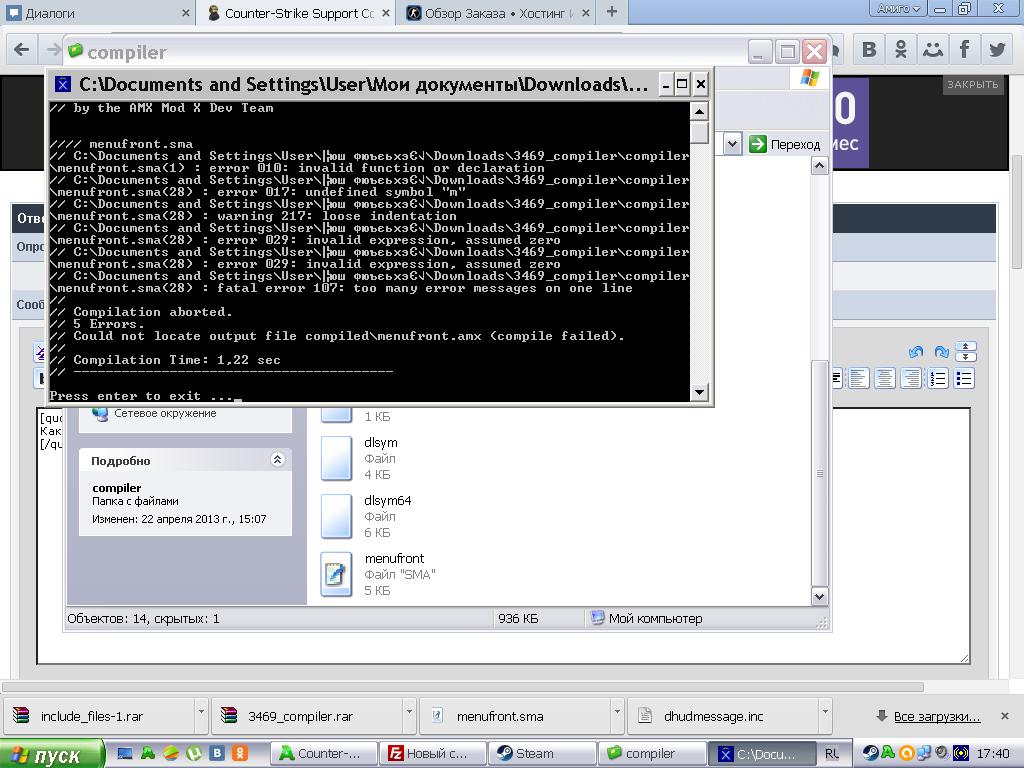
Task: Decrease editor size with up-arrows button
Action: tap(966, 346)
